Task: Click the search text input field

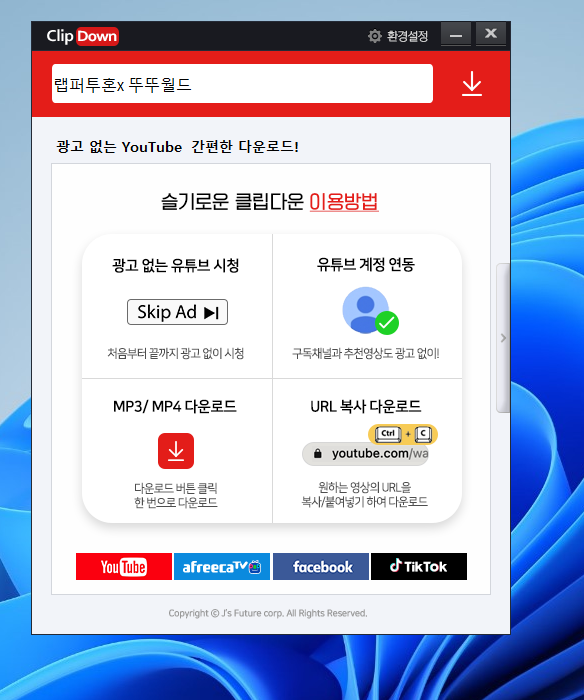Action: [x=242, y=83]
